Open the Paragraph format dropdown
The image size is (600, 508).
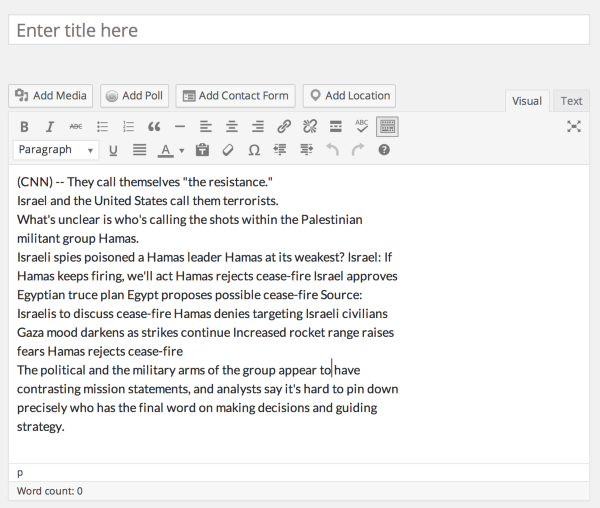(56, 150)
